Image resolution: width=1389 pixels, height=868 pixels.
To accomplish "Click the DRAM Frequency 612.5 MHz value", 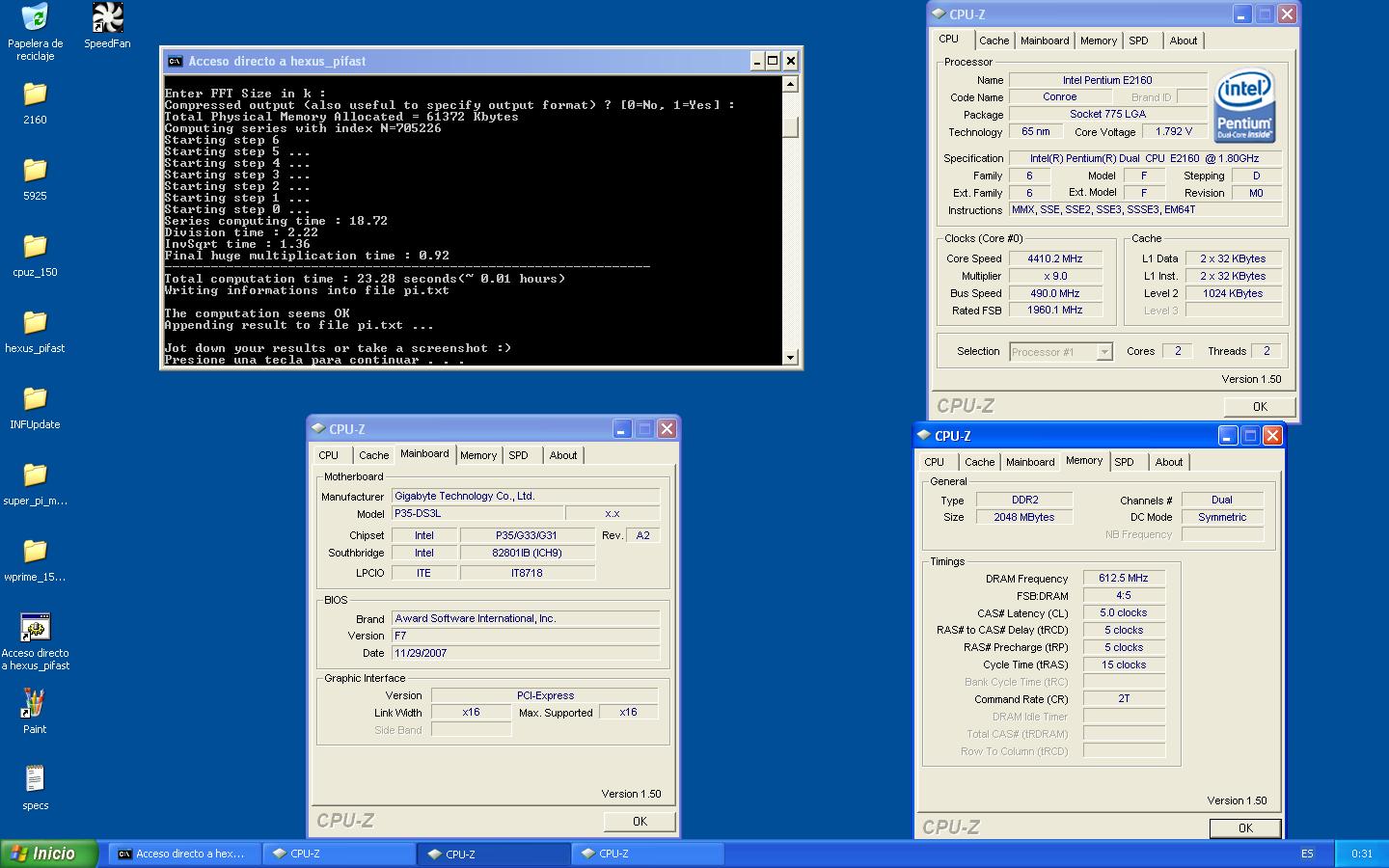I will click(1124, 578).
